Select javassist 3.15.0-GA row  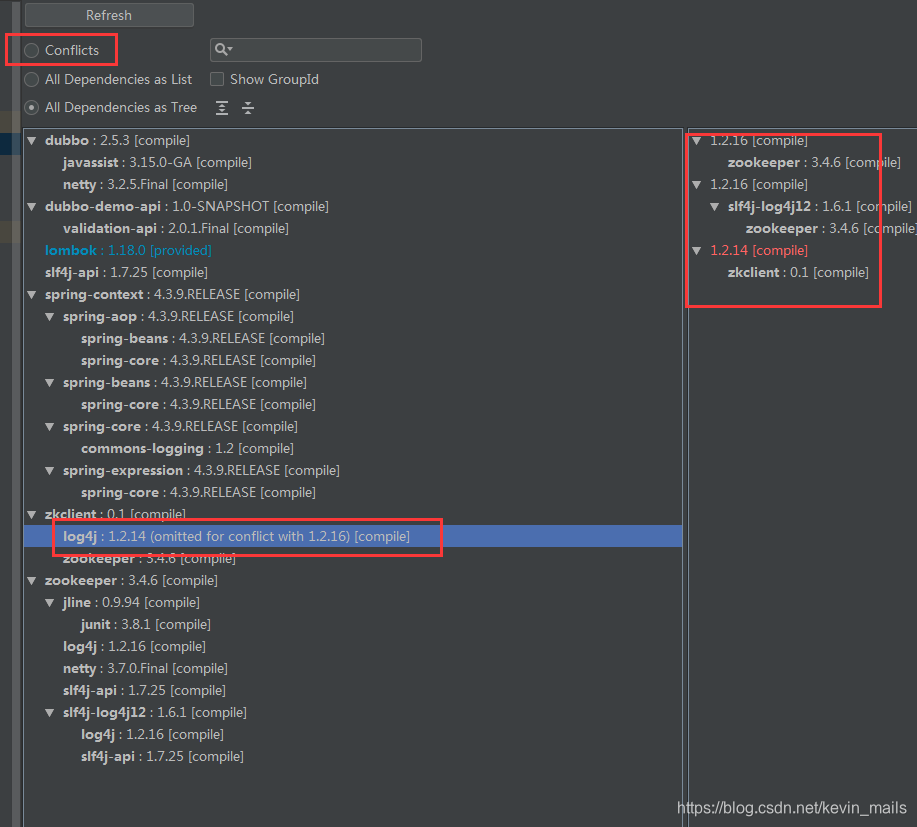click(157, 163)
